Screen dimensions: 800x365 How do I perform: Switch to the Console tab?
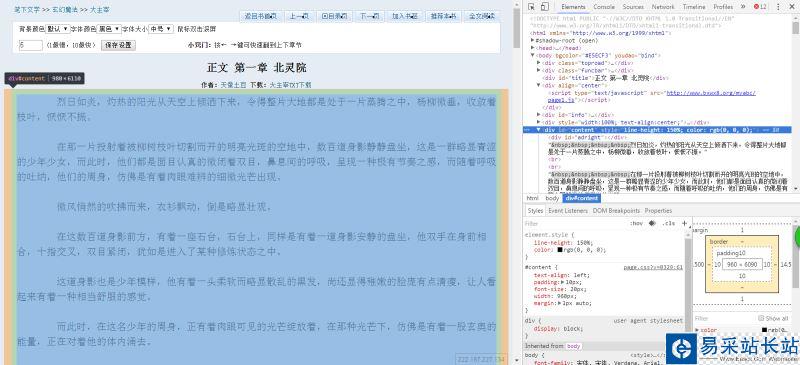tap(604, 7)
